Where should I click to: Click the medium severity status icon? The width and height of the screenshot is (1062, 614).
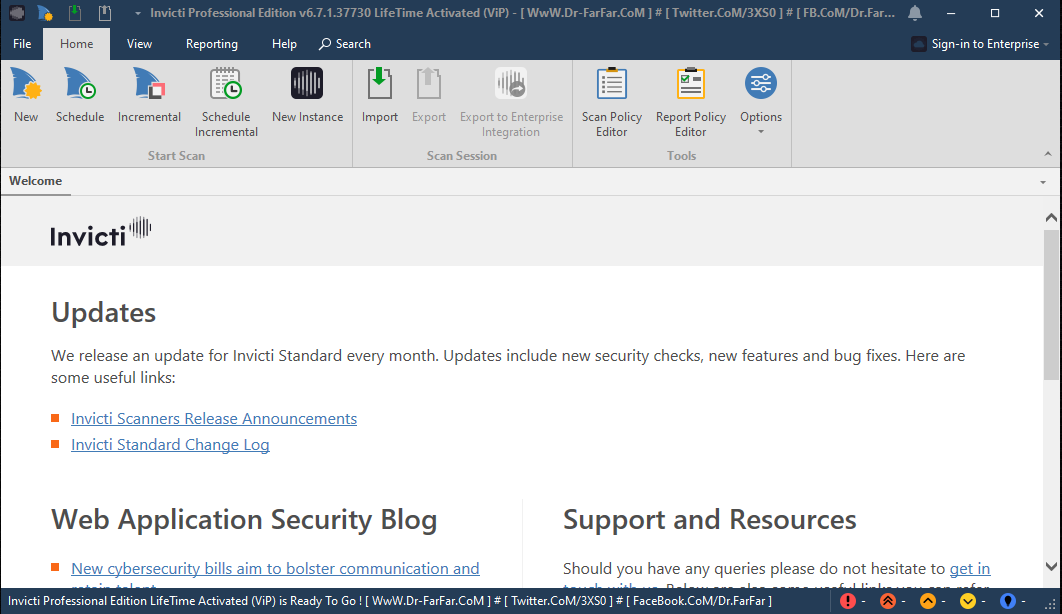(927, 601)
